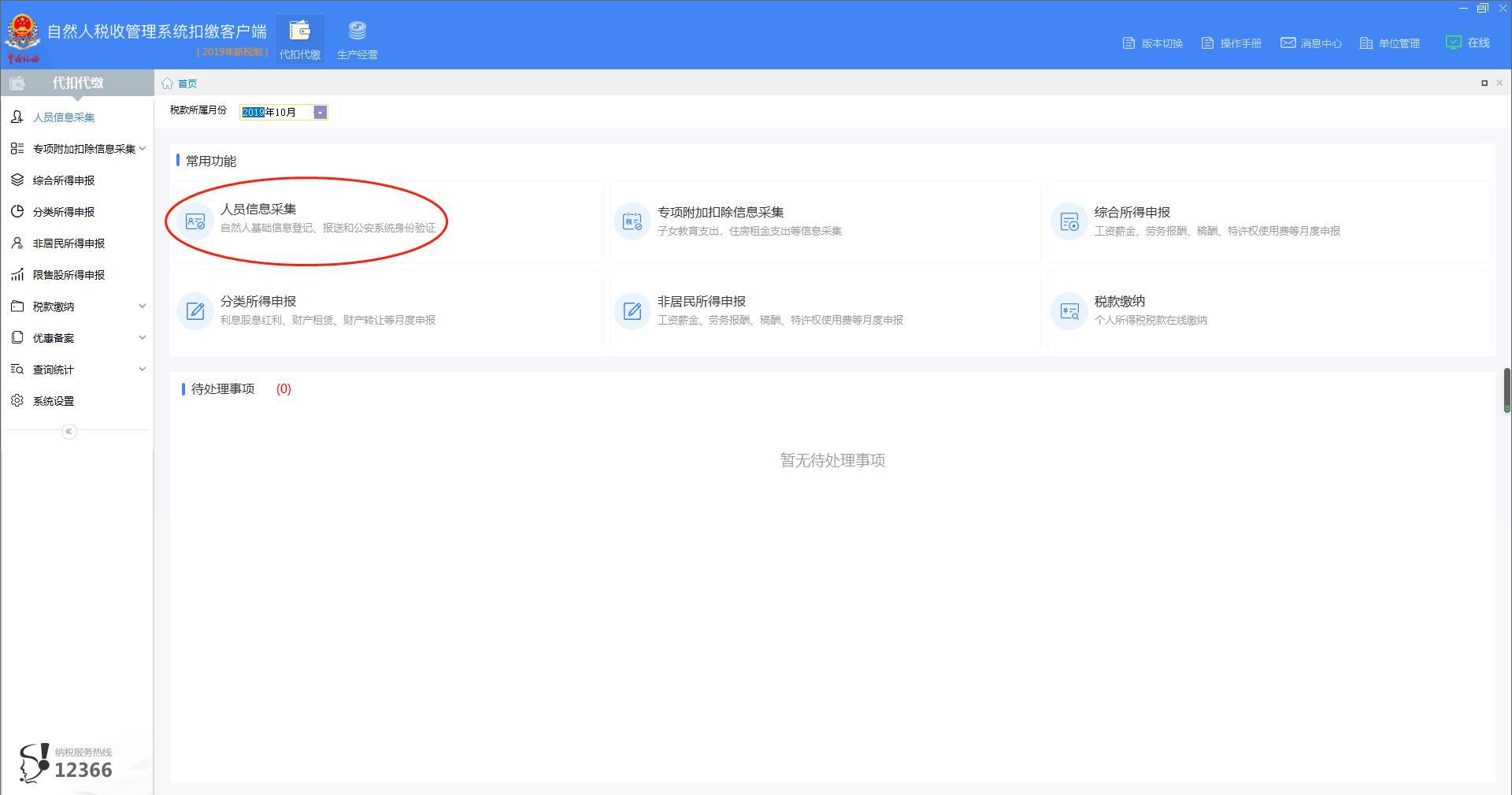
Task: Open 分类所得申报 pencil card icon
Action: (195, 311)
